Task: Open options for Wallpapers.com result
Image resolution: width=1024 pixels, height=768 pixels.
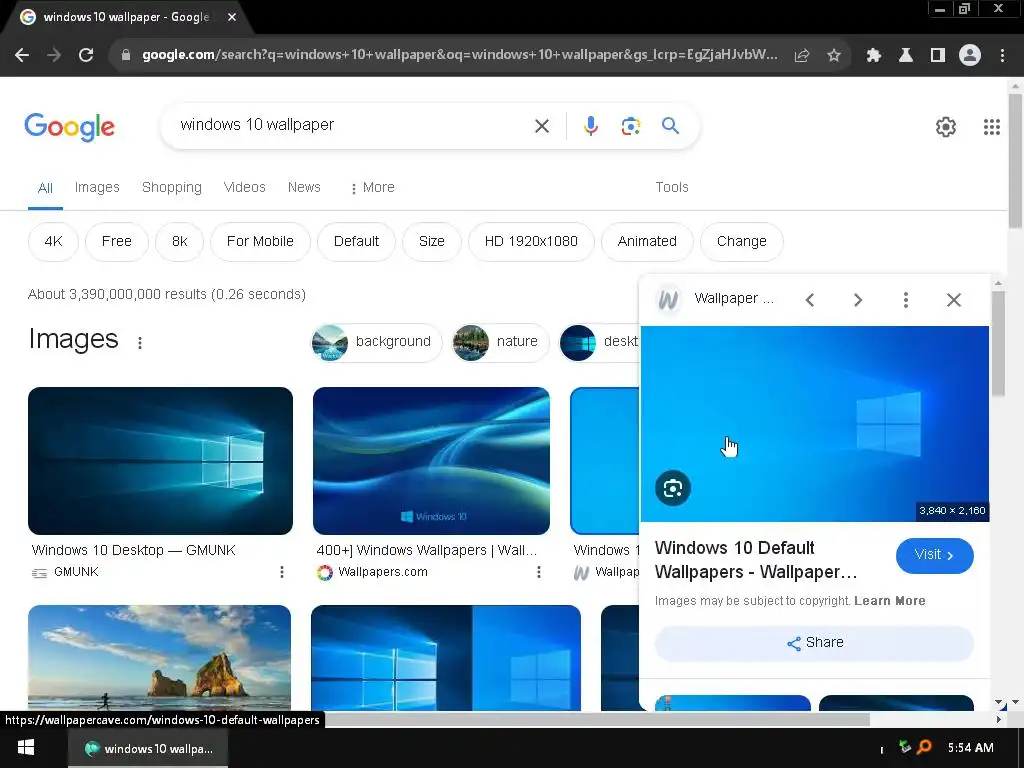Action: click(539, 572)
